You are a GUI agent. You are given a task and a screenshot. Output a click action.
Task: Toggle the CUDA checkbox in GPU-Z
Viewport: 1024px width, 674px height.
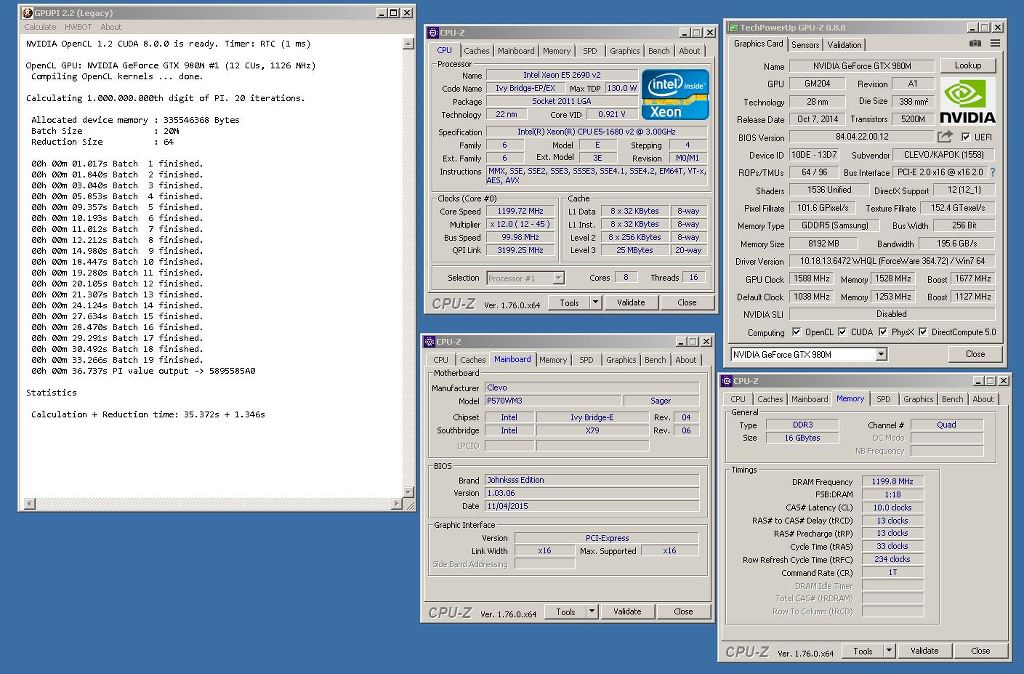tap(842, 332)
